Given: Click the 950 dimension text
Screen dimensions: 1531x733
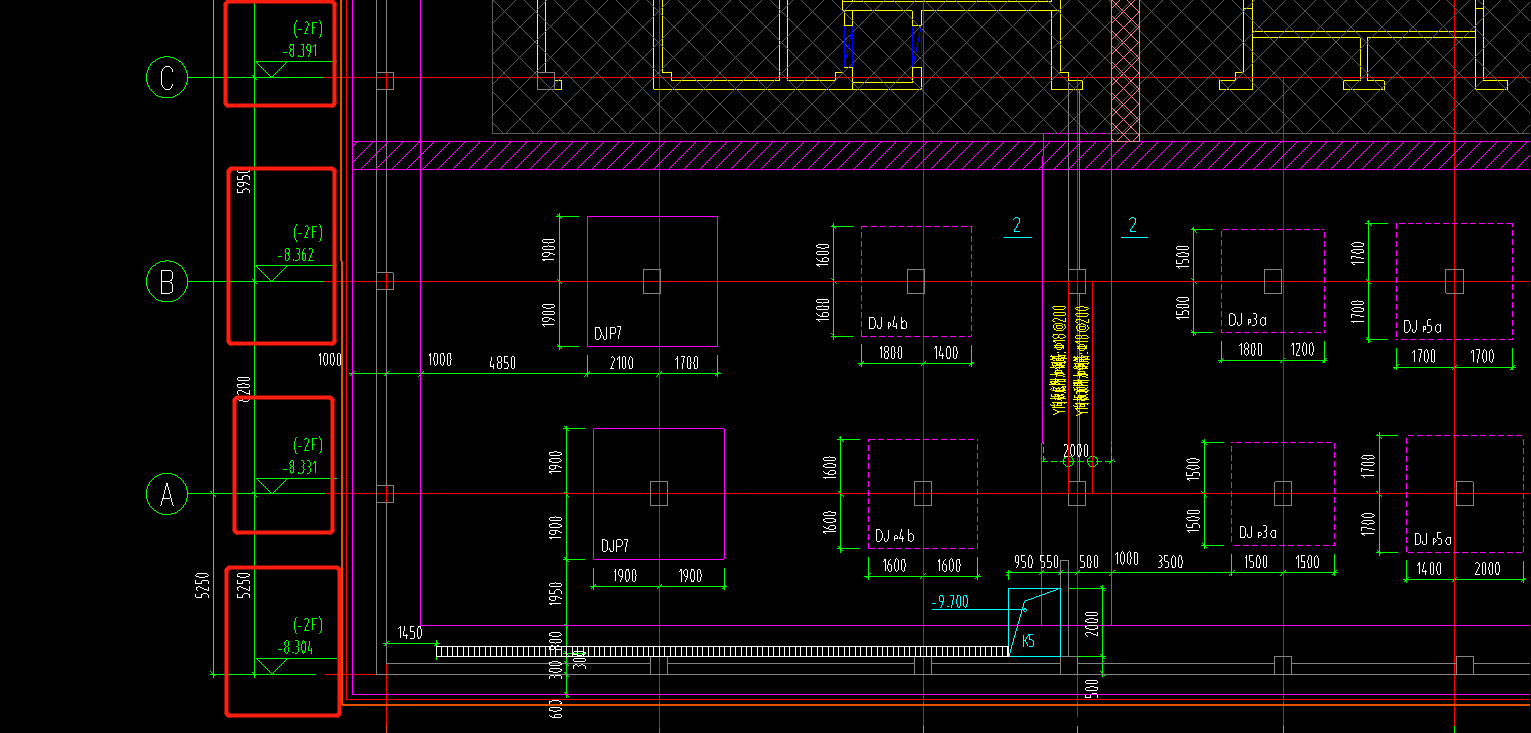Looking at the screenshot, I should click(x=1023, y=562).
